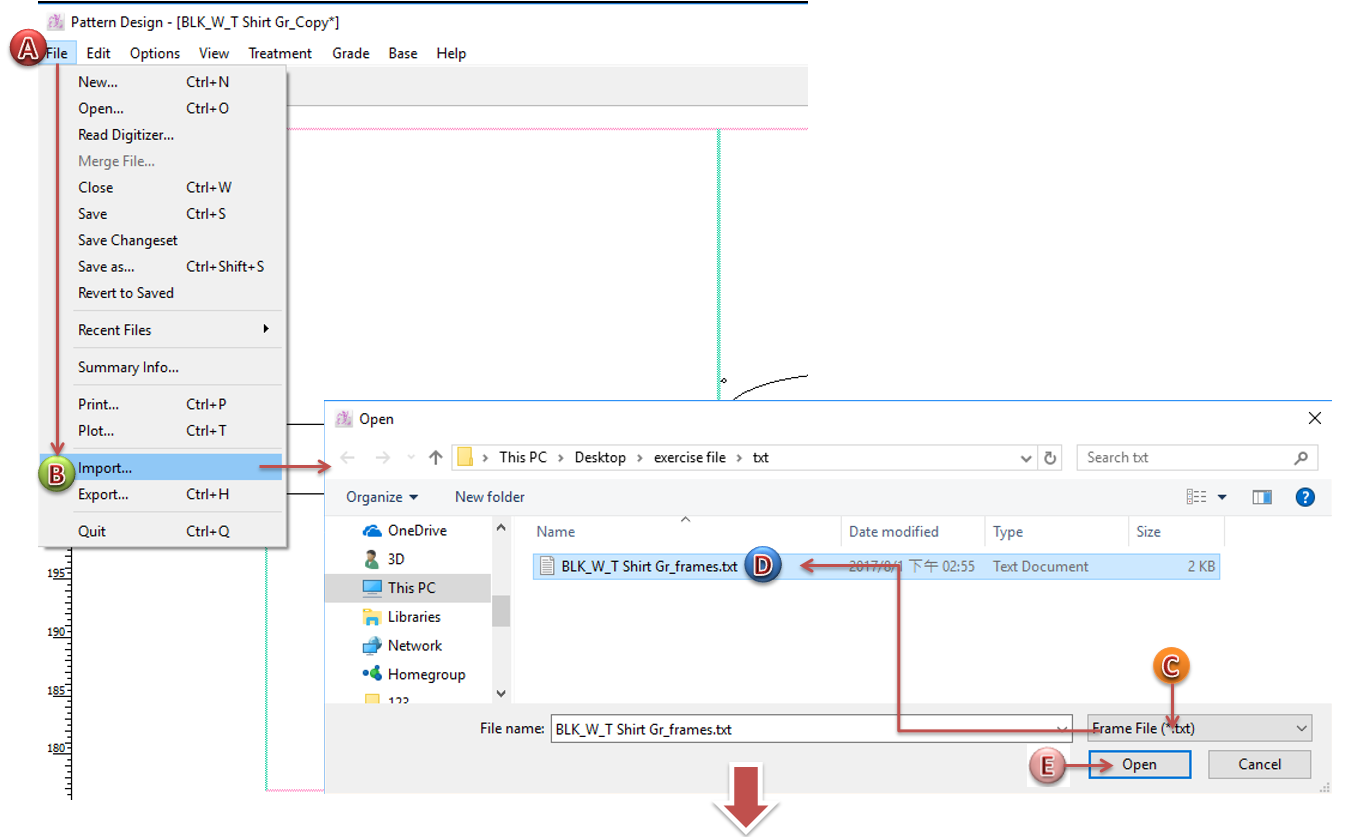This screenshot has width=1355, height=837.
Task: Select the 3D user folder
Action: pyautogui.click(x=396, y=559)
